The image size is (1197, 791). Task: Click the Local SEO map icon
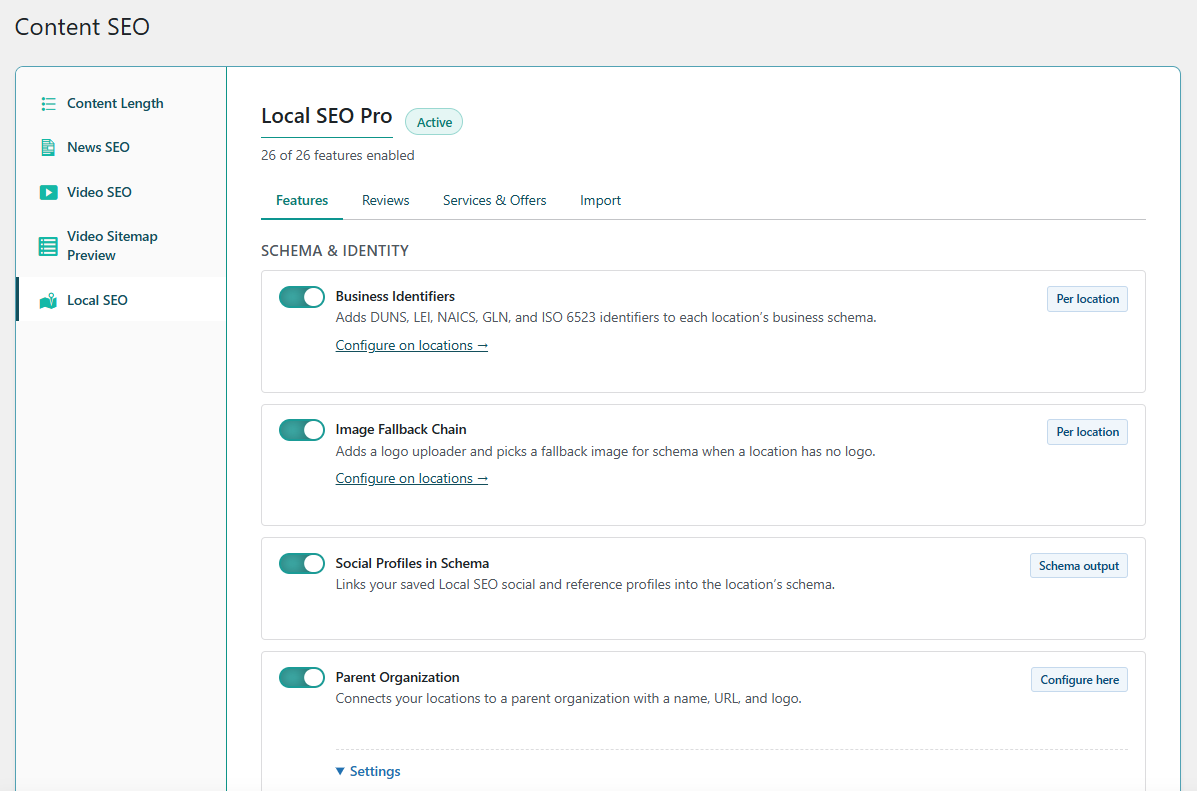(x=48, y=301)
